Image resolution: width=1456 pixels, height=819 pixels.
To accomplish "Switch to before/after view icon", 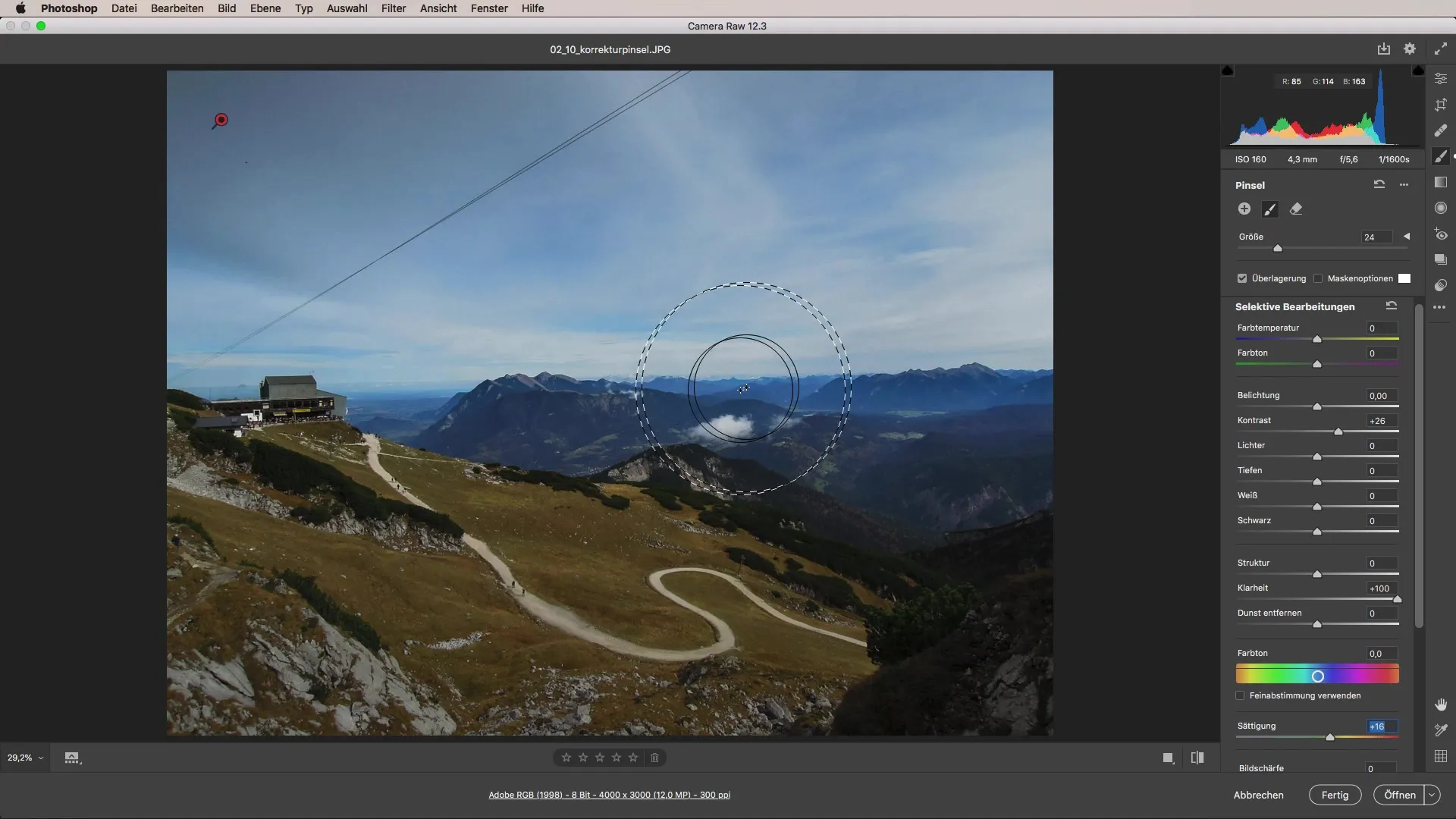I will [x=1197, y=758].
